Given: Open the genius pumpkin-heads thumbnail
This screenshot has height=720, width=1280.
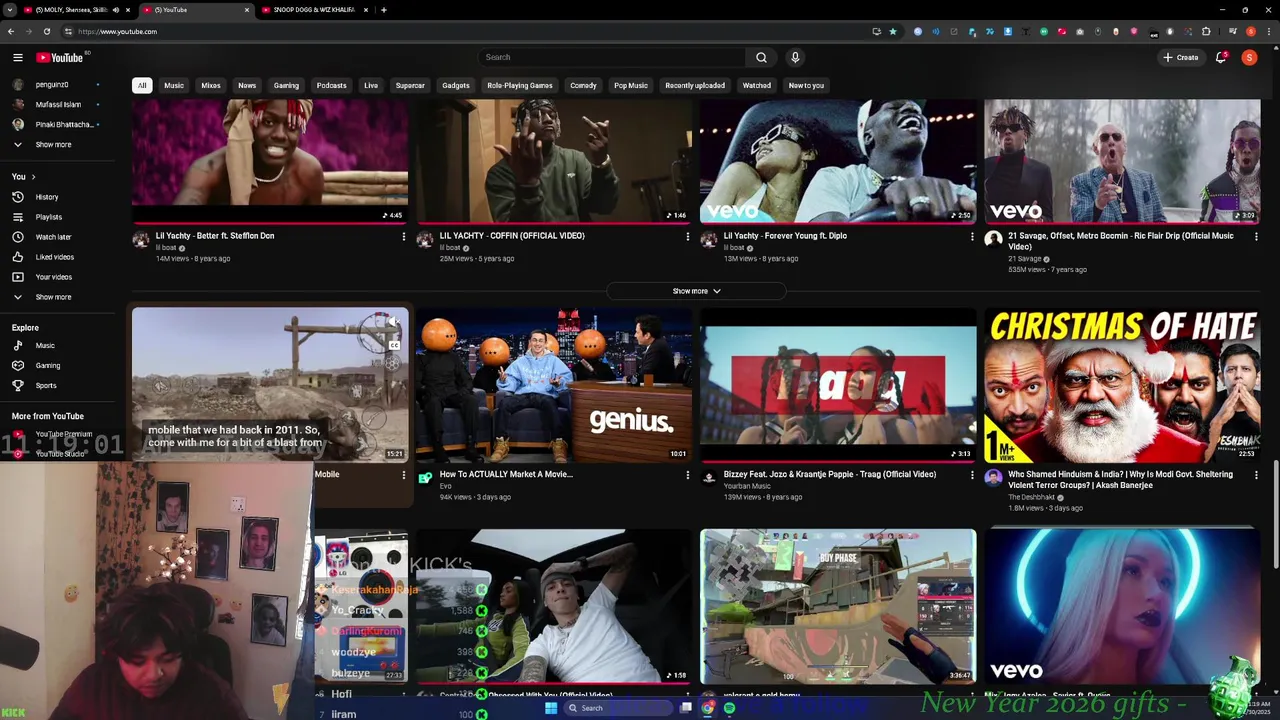Looking at the screenshot, I should (x=554, y=385).
